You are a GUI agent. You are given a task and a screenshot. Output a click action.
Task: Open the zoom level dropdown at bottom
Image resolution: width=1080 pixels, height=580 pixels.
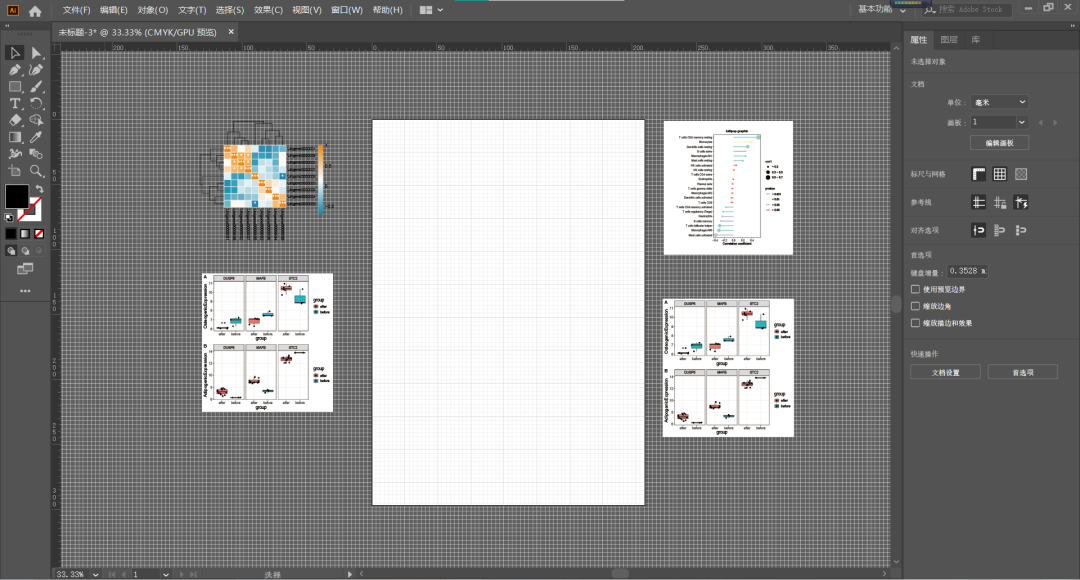pyautogui.click(x=95, y=574)
